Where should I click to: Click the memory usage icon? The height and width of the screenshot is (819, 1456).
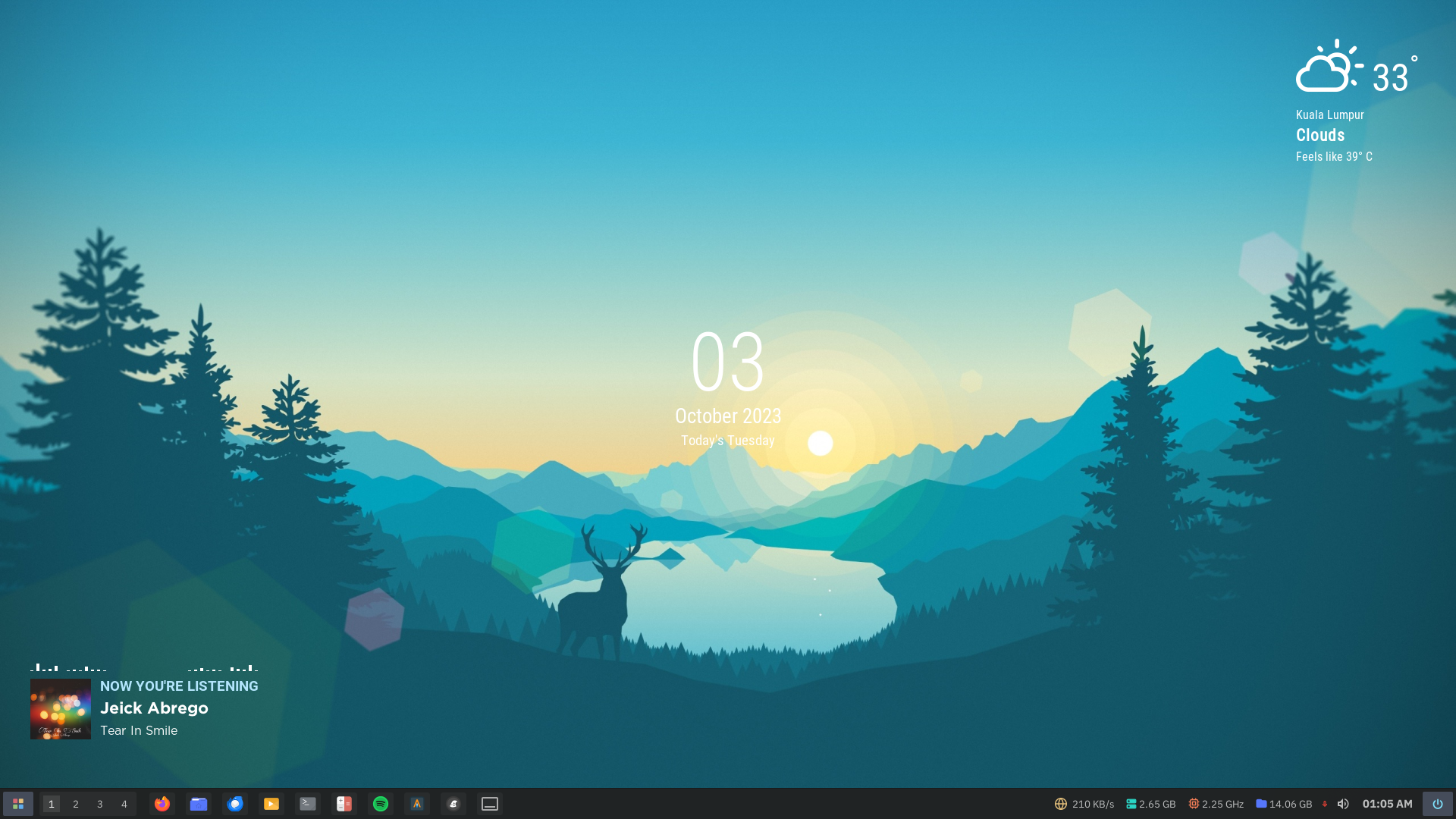pyautogui.click(x=1131, y=804)
